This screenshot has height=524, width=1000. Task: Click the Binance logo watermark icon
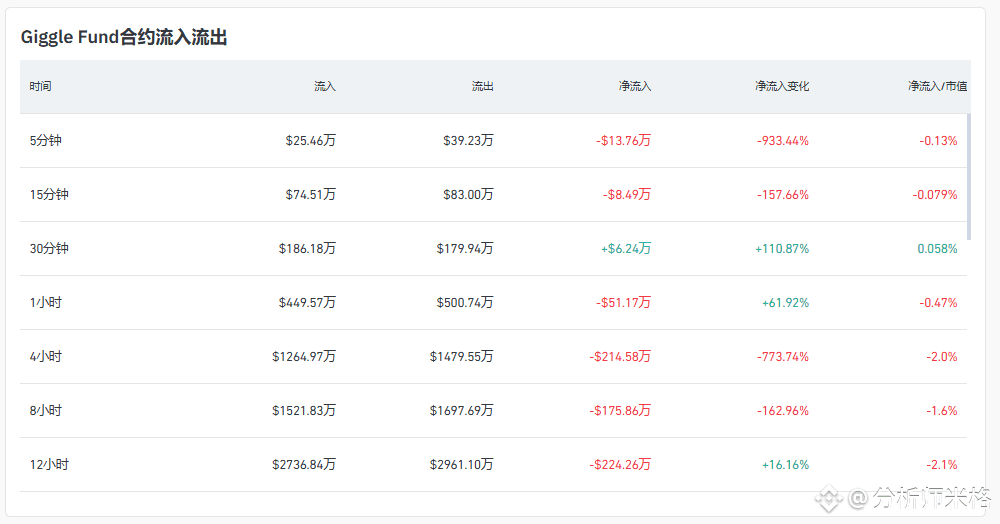(828, 497)
